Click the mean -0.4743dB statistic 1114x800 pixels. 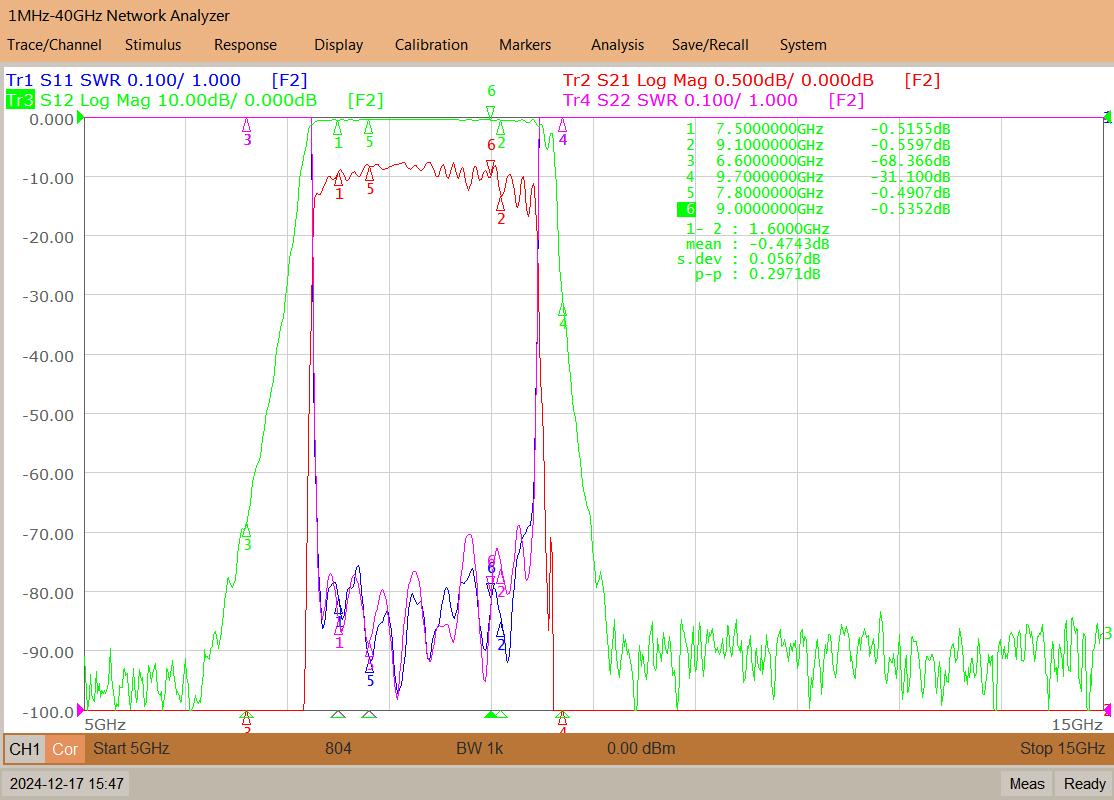(757, 244)
